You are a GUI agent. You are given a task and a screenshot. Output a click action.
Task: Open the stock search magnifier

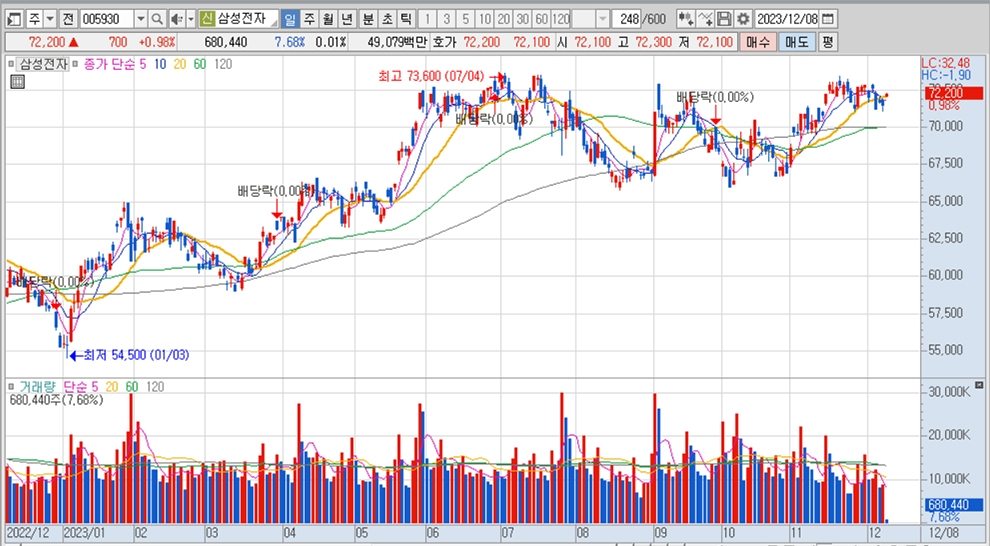[157, 19]
